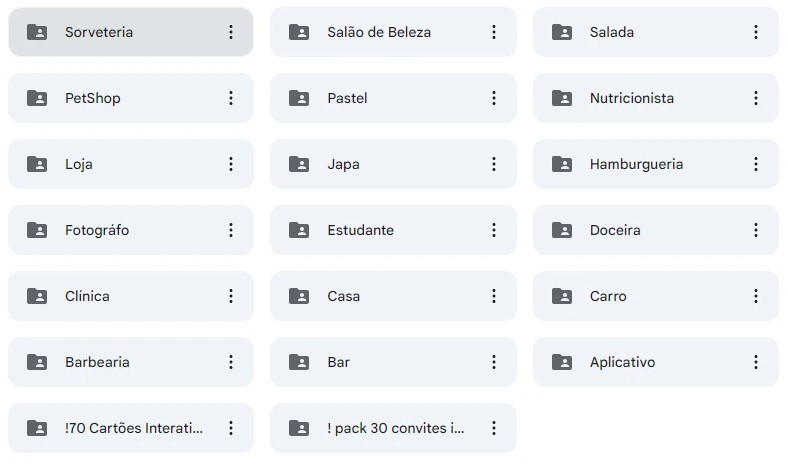
Task: Click the shared folder icon beside PetShop
Action: pos(37,98)
